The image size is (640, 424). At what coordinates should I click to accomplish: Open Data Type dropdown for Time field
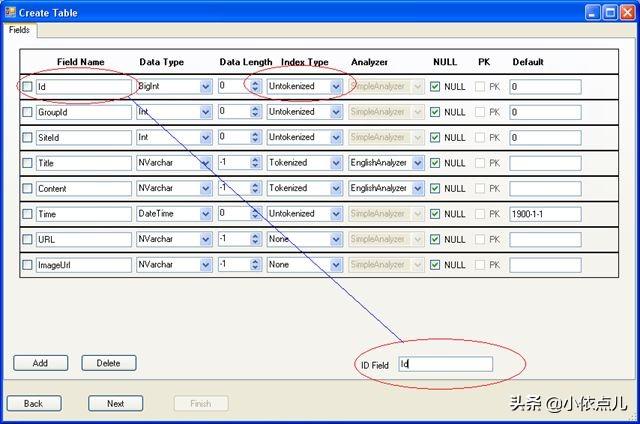[x=205, y=214]
